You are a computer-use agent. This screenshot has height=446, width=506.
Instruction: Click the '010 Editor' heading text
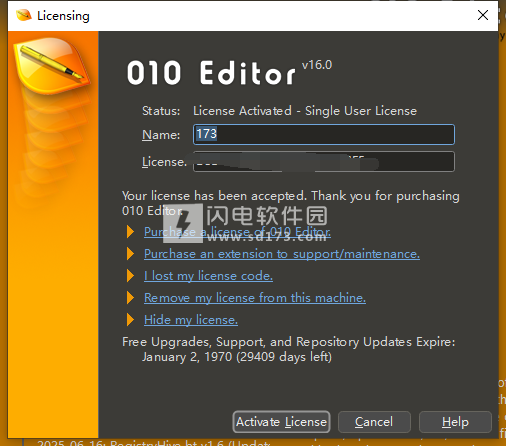211,73
